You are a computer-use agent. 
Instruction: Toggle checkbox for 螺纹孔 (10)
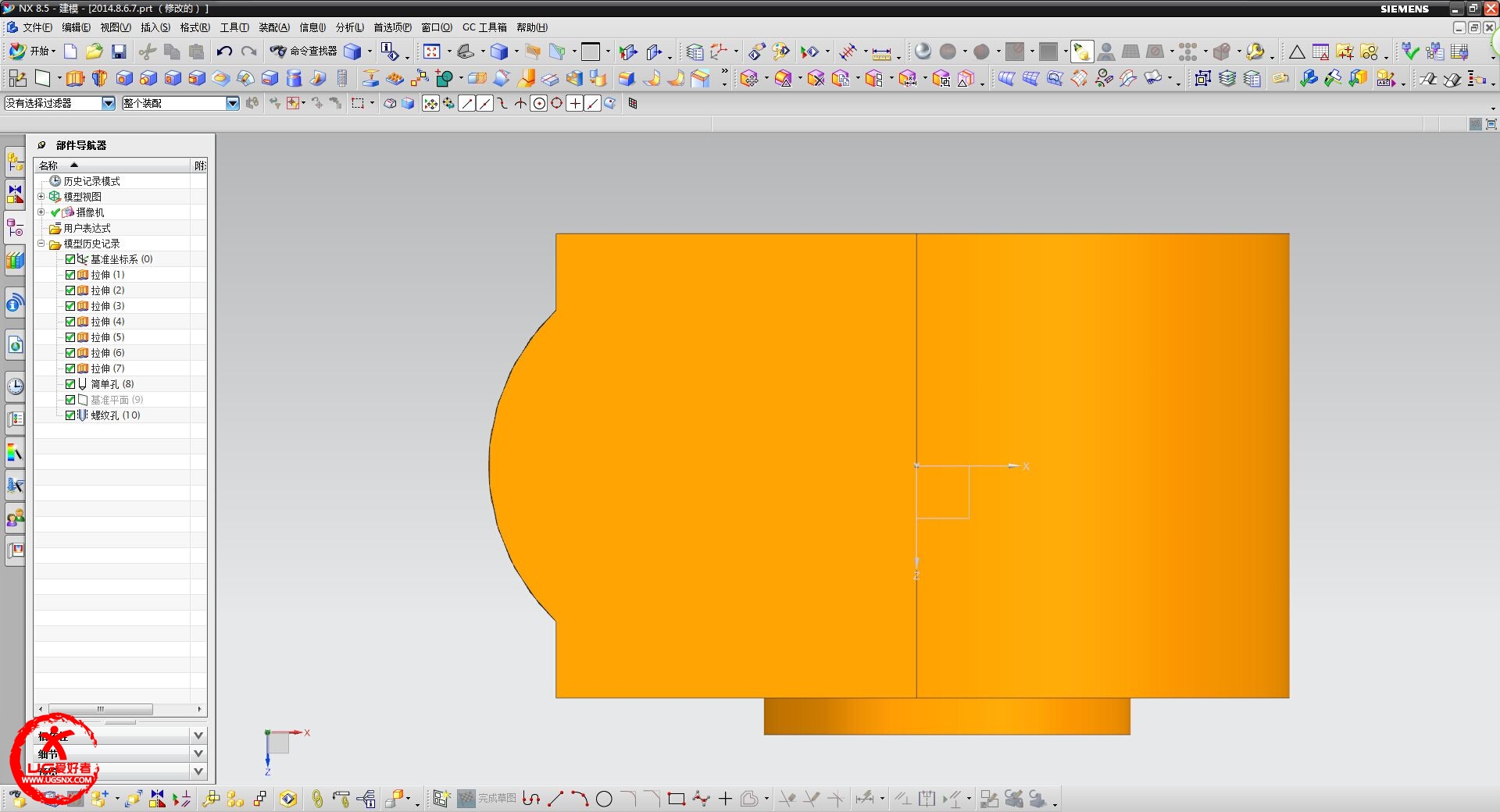click(70, 415)
